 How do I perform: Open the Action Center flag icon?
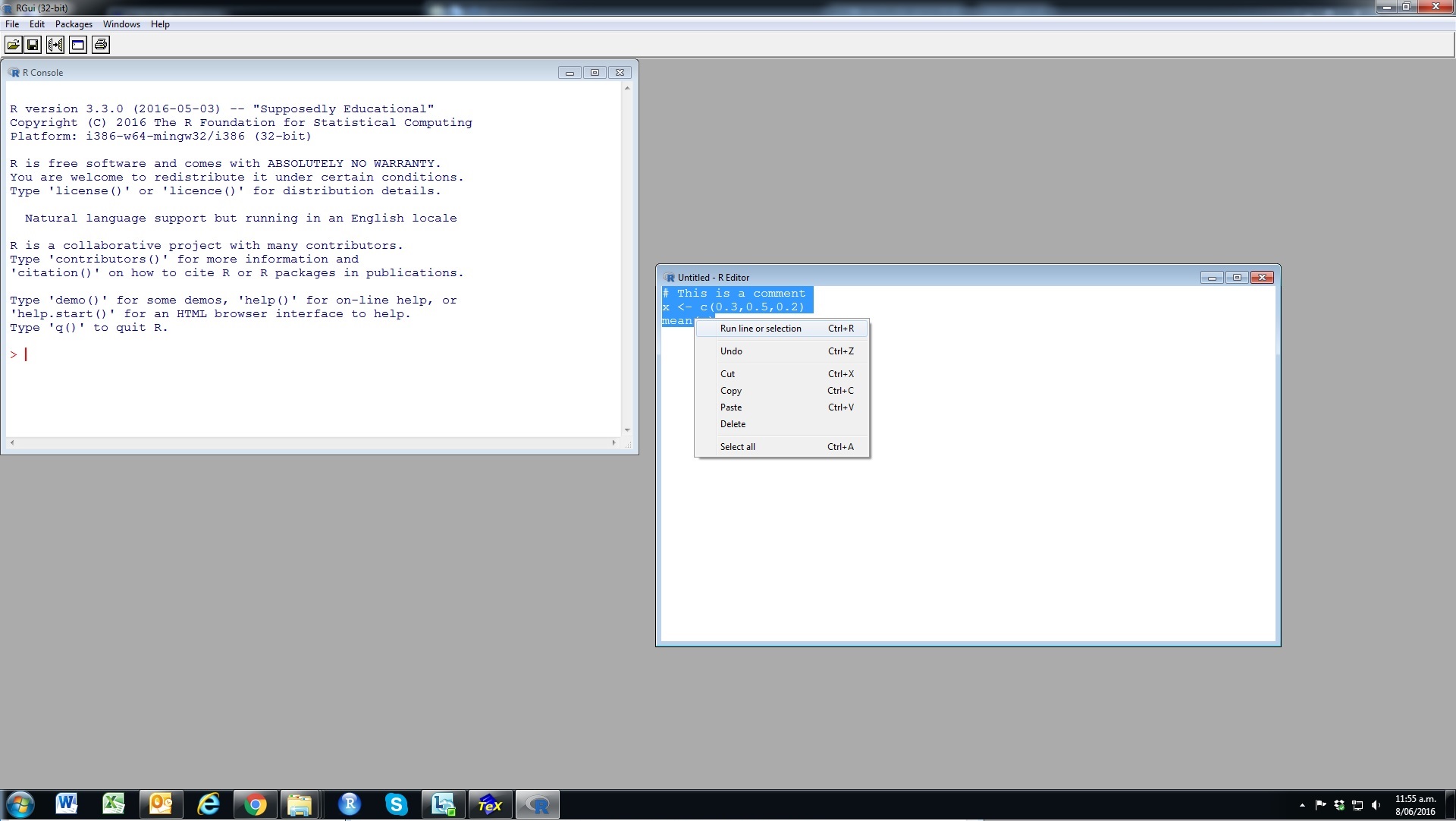pos(1320,805)
